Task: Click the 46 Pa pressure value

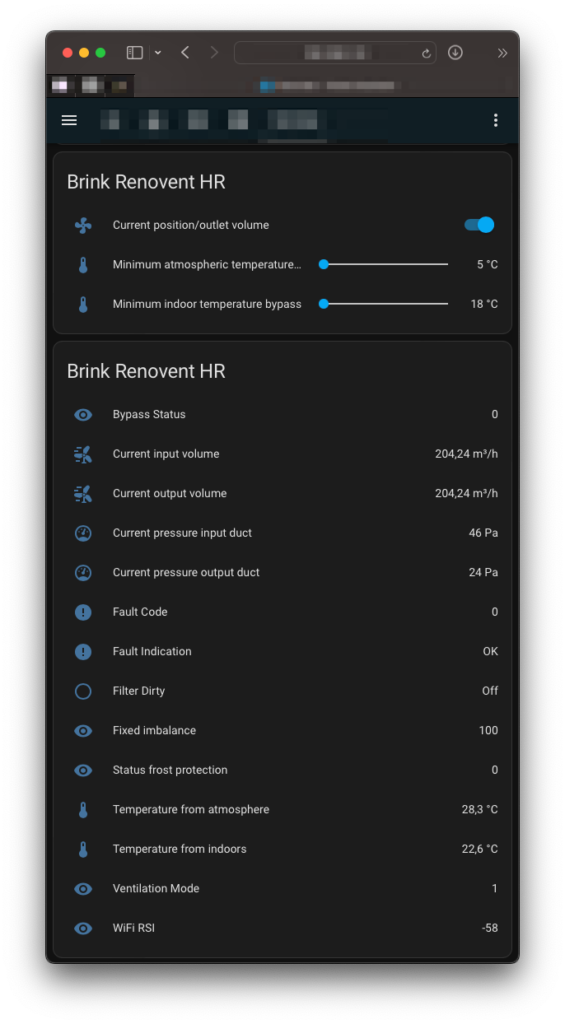Action: pyautogui.click(x=483, y=534)
